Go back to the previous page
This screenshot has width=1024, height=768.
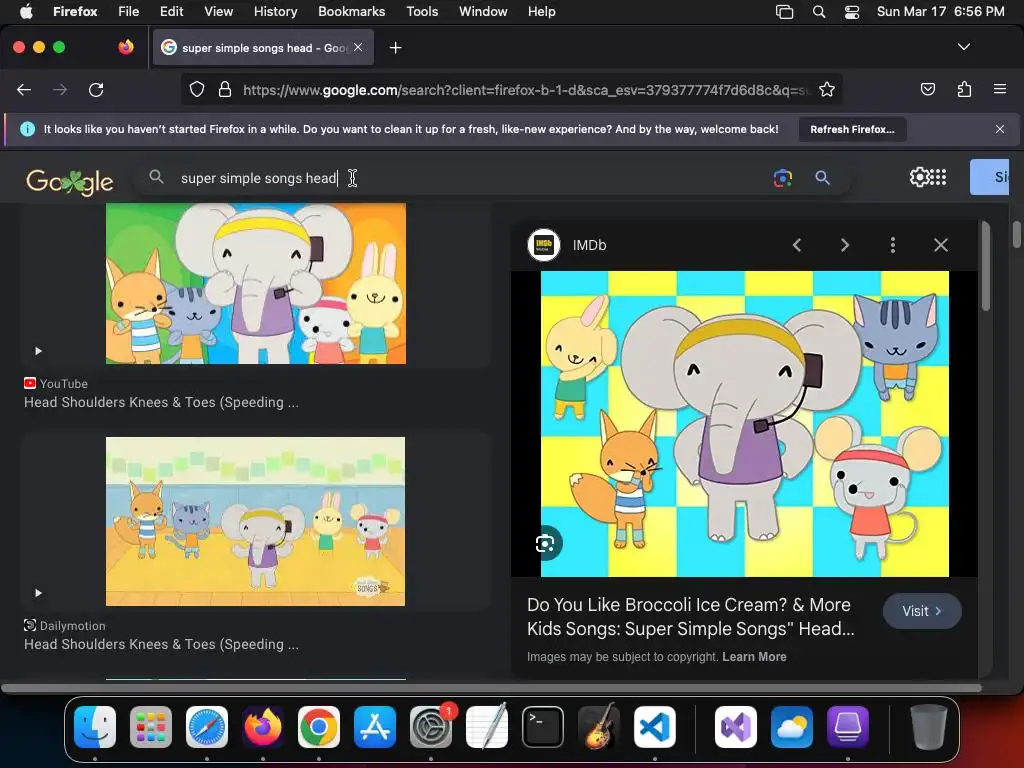(x=24, y=89)
